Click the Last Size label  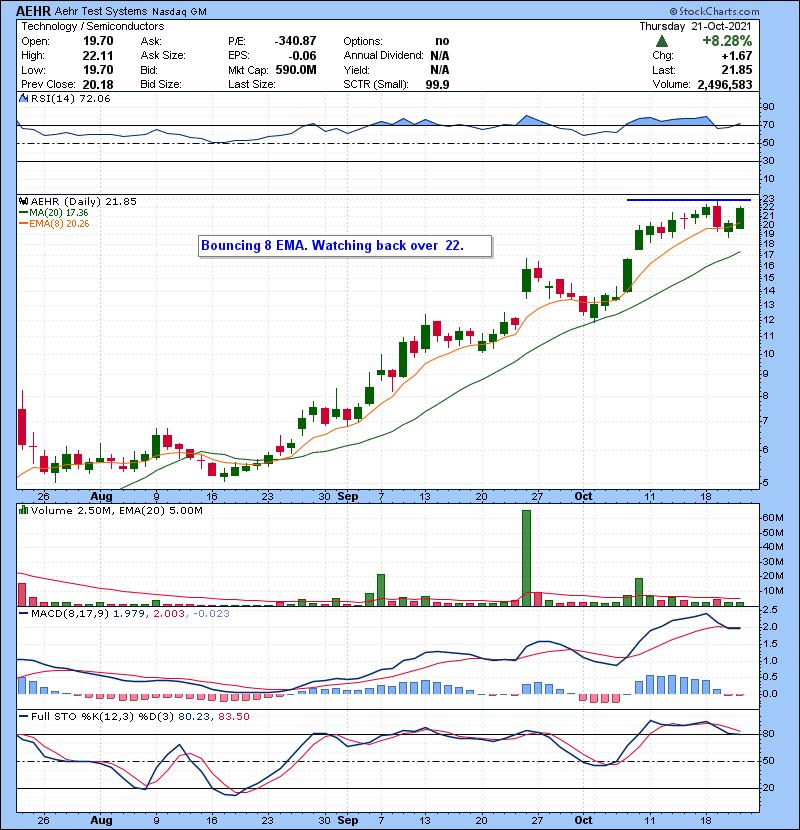(252, 85)
